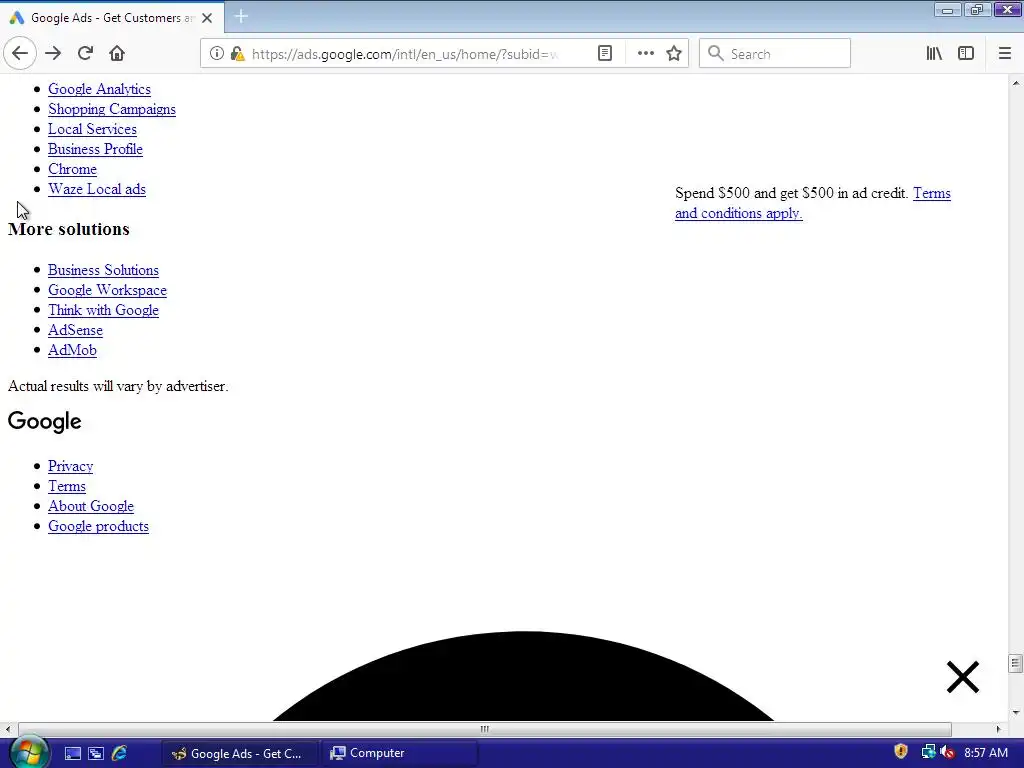This screenshot has width=1024, height=768.
Task: Toggle reader view icon
Action: tap(605, 54)
